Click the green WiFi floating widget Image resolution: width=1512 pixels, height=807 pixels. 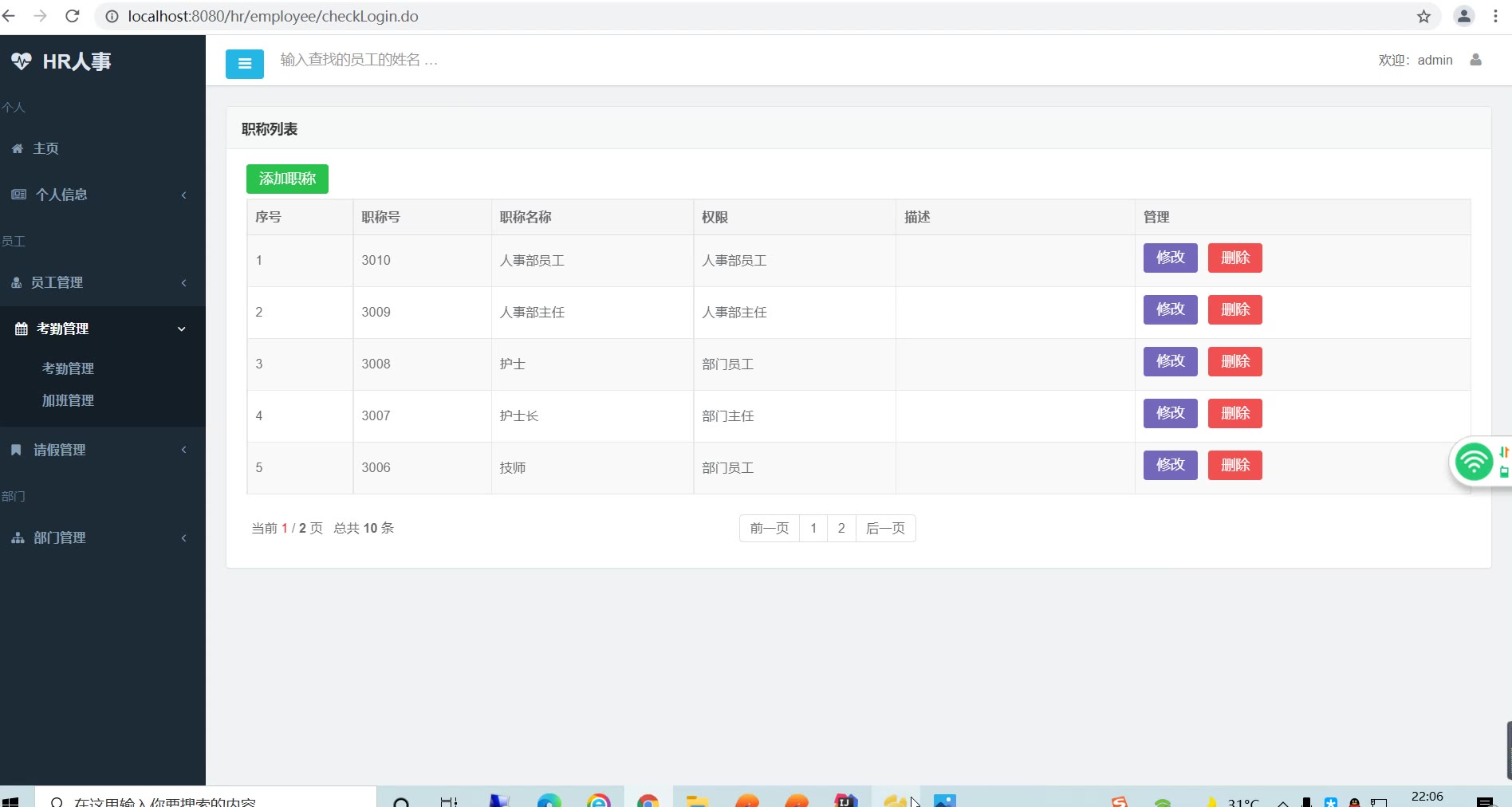pos(1474,462)
